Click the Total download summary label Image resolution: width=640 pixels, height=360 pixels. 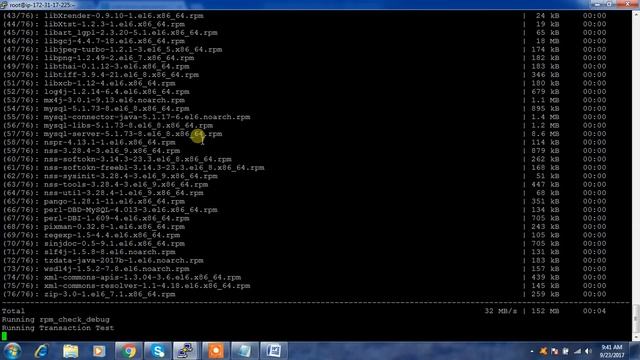(x=13, y=311)
